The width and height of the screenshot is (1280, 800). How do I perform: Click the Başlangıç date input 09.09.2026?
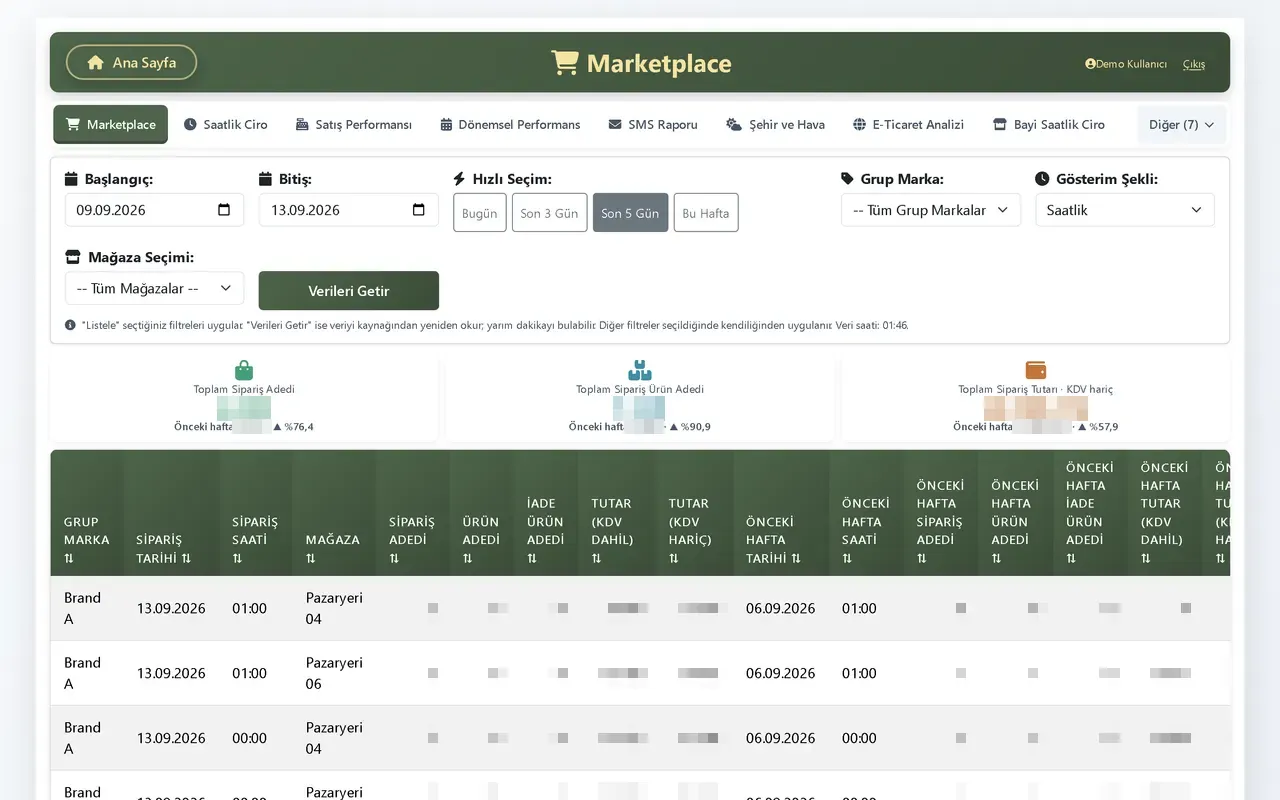pyautogui.click(x=154, y=210)
